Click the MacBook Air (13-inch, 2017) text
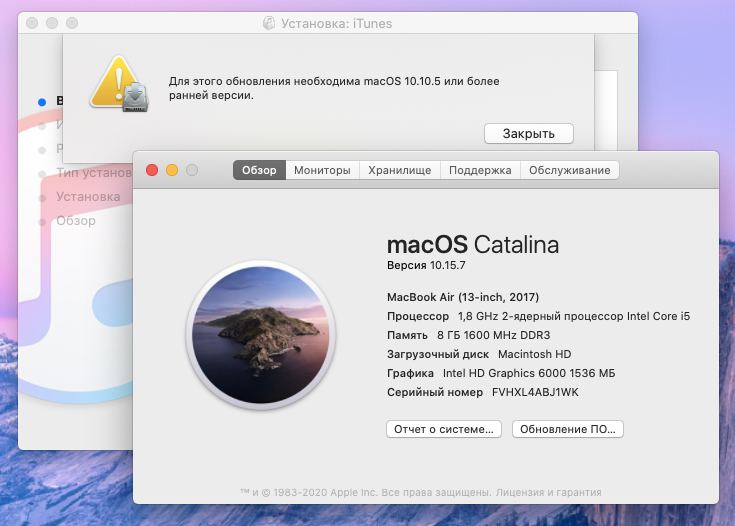The image size is (735, 526). tap(463, 297)
